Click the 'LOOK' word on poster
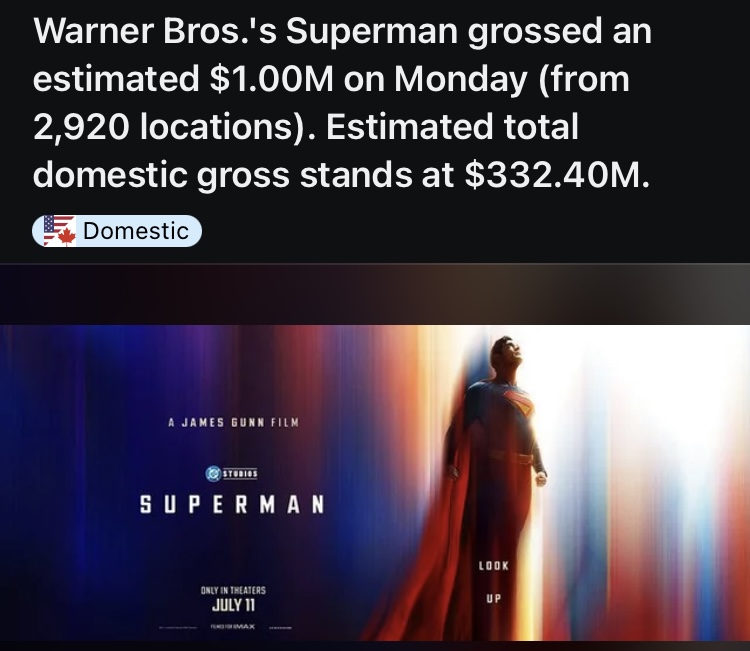 pyautogui.click(x=494, y=566)
